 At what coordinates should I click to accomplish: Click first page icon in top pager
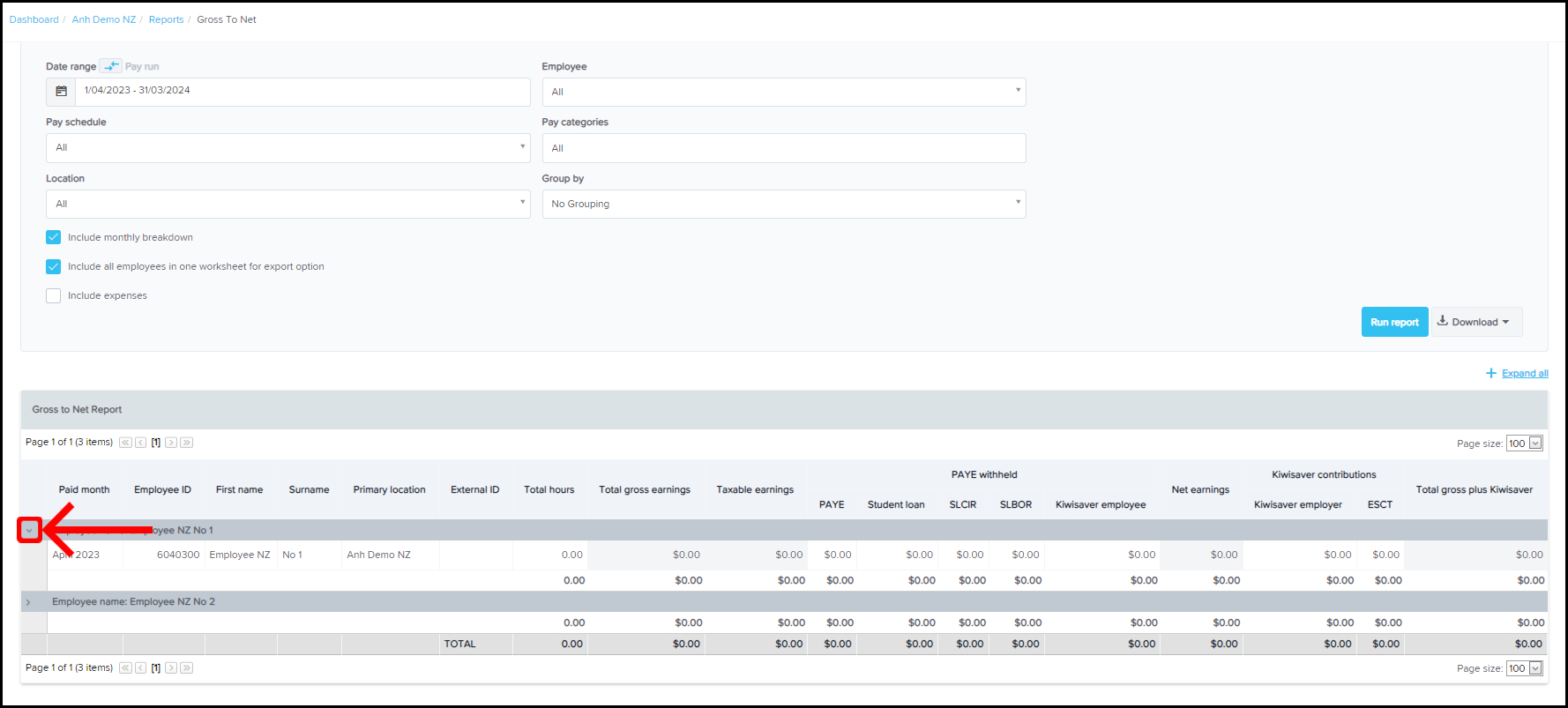coord(125,443)
